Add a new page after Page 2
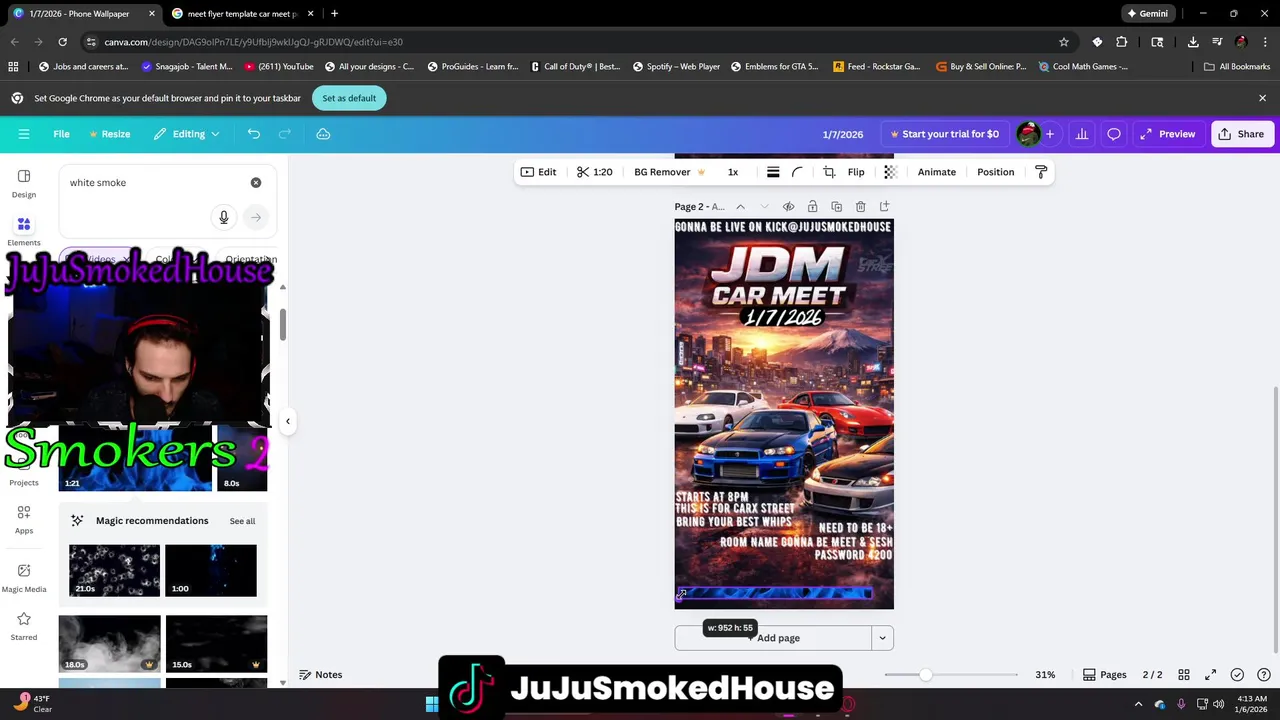Image resolution: width=1280 pixels, height=720 pixels. click(884, 207)
